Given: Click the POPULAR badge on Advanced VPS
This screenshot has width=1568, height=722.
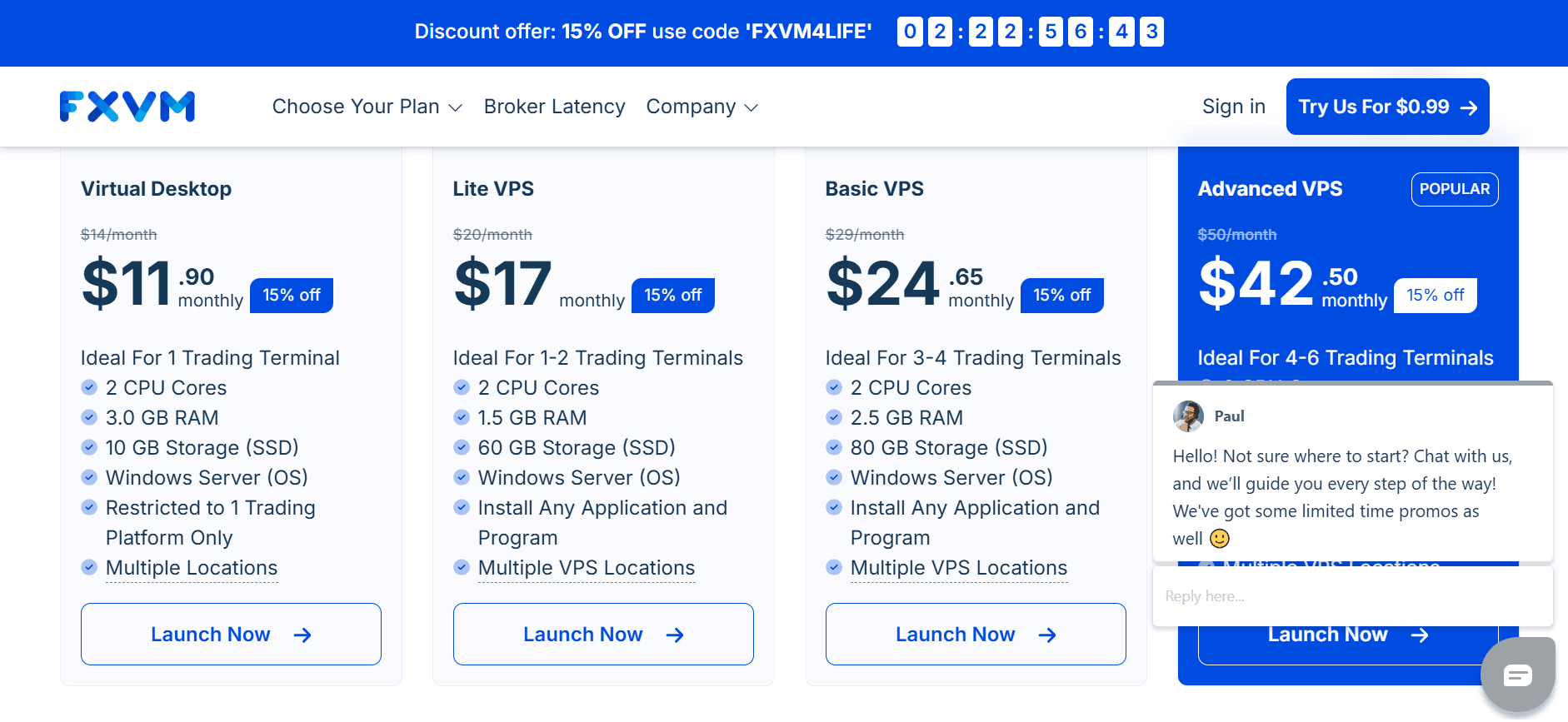Looking at the screenshot, I should pyautogui.click(x=1455, y=189).
